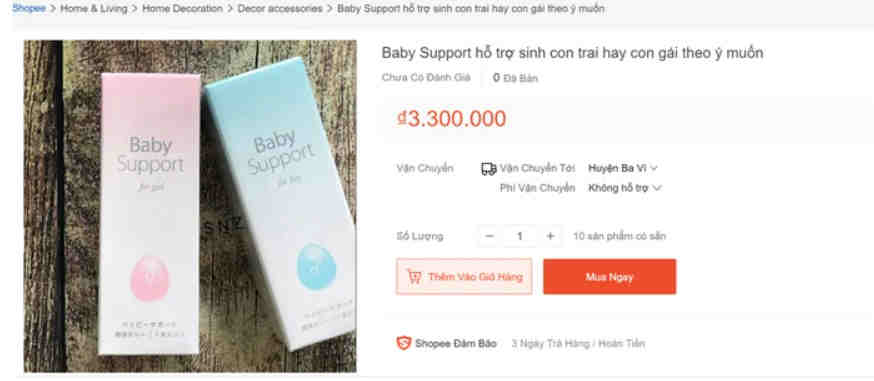Open the Shopee breadcrumb link

tap(28, 8)
